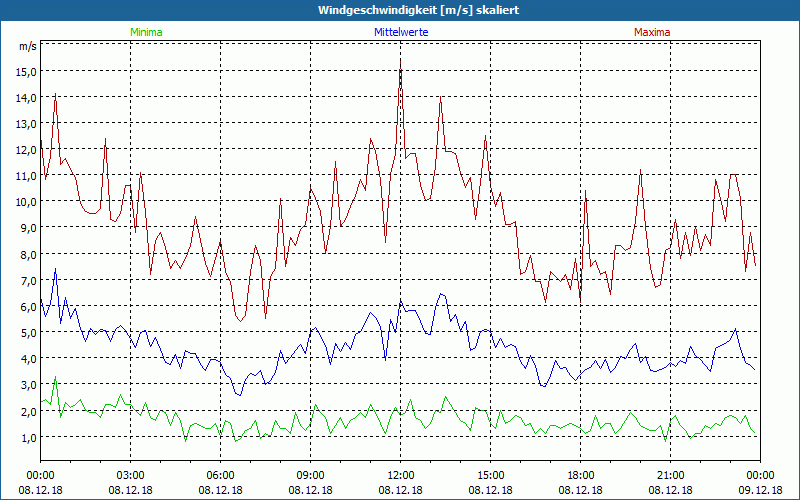
Task: Click the 2,0 y-axis value
Action: (28, 411)
